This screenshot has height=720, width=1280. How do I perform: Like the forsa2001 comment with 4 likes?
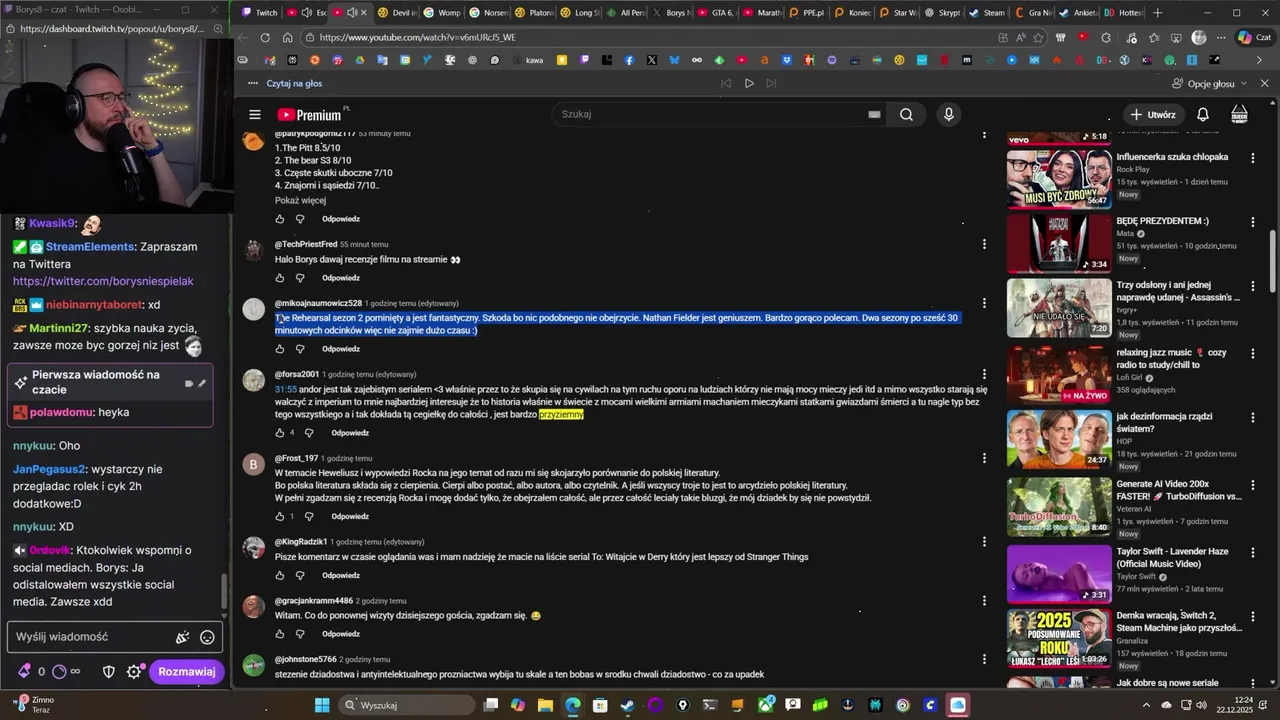point(280,433)
